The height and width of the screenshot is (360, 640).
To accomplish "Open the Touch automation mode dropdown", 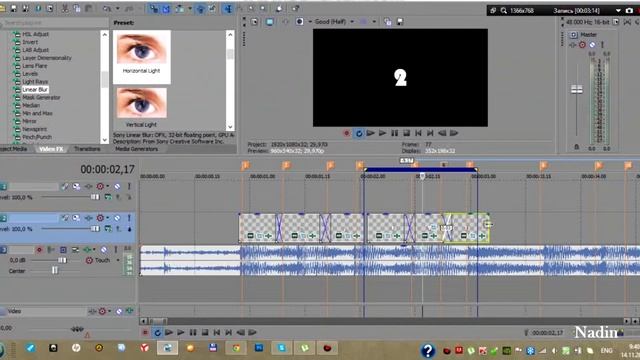I will [x=118, y=260].
